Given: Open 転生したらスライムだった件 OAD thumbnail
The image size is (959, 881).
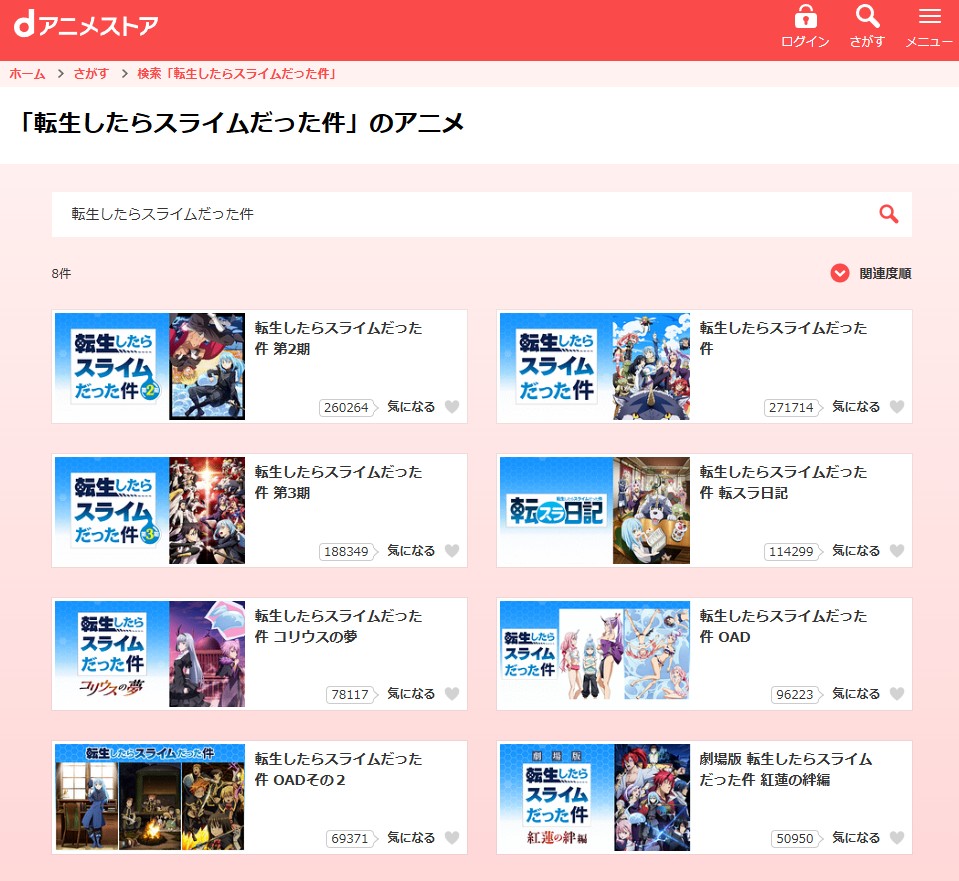Looking at the screenshot, I should coord(595,654).
